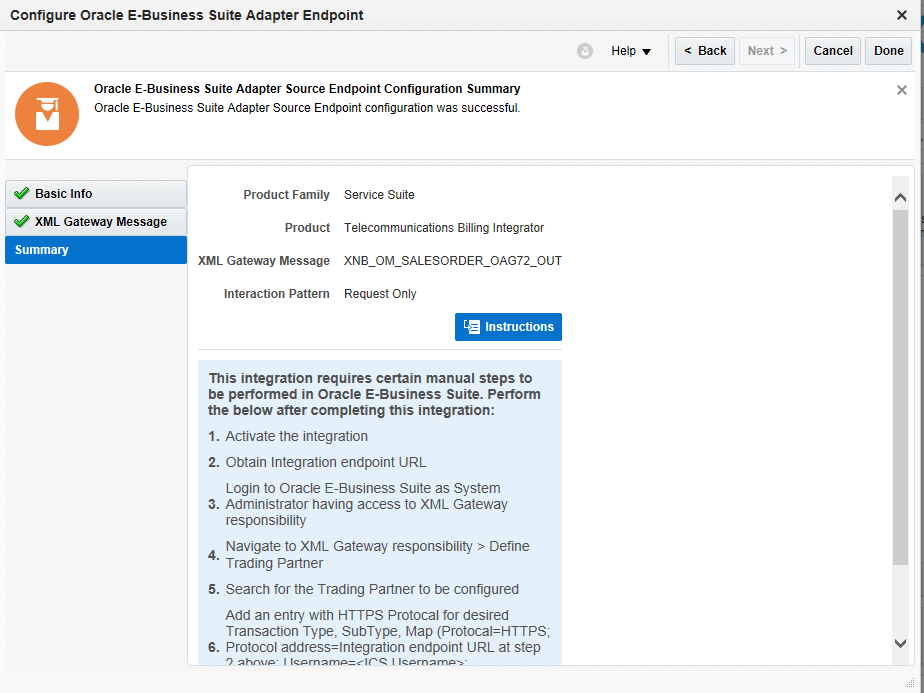The image size is (924, 693).
Task: Click the 'Search for the Trading Partner' step
Action: 372,589
